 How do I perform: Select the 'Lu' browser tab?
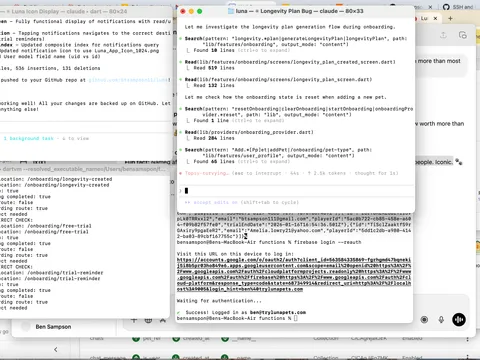click(x=424, y=19)
